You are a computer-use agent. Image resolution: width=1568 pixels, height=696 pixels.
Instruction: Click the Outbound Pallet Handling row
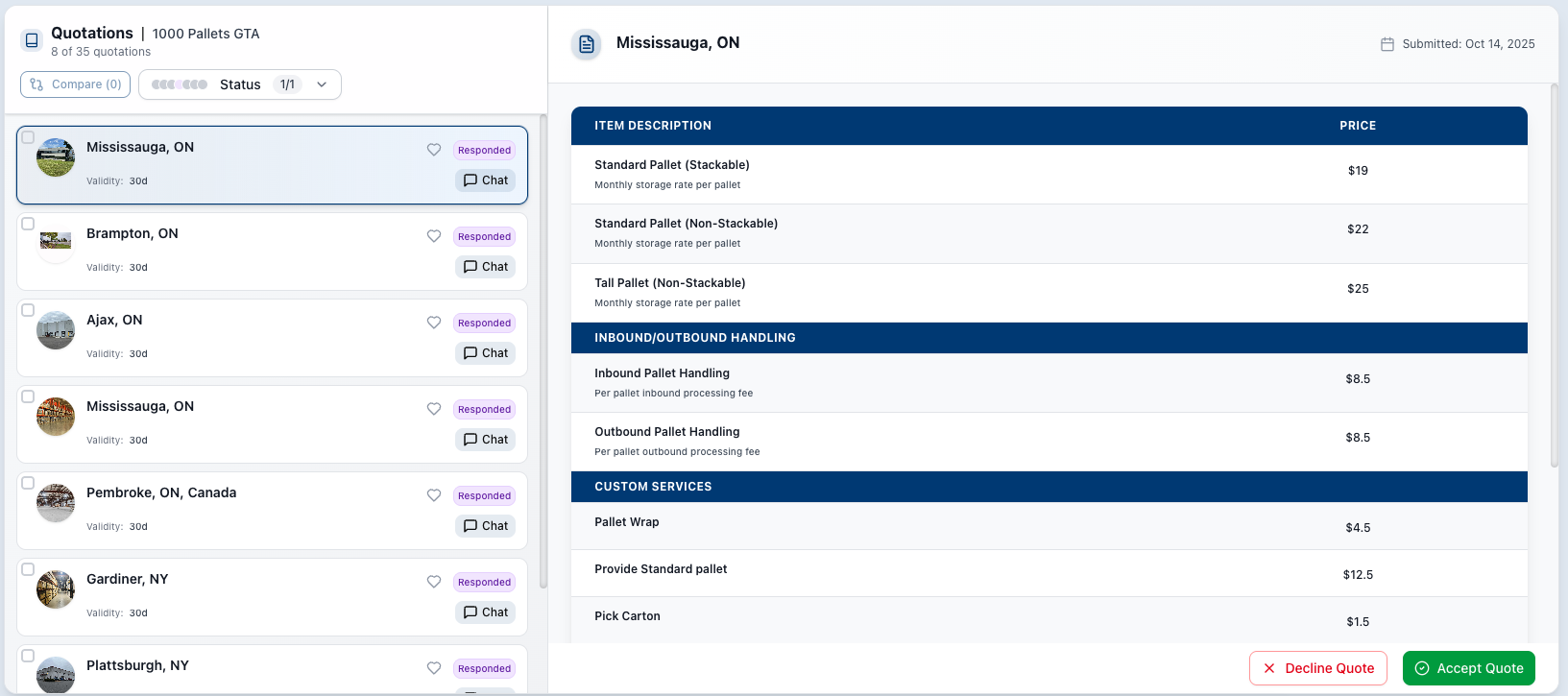[x=1049, y=442]
